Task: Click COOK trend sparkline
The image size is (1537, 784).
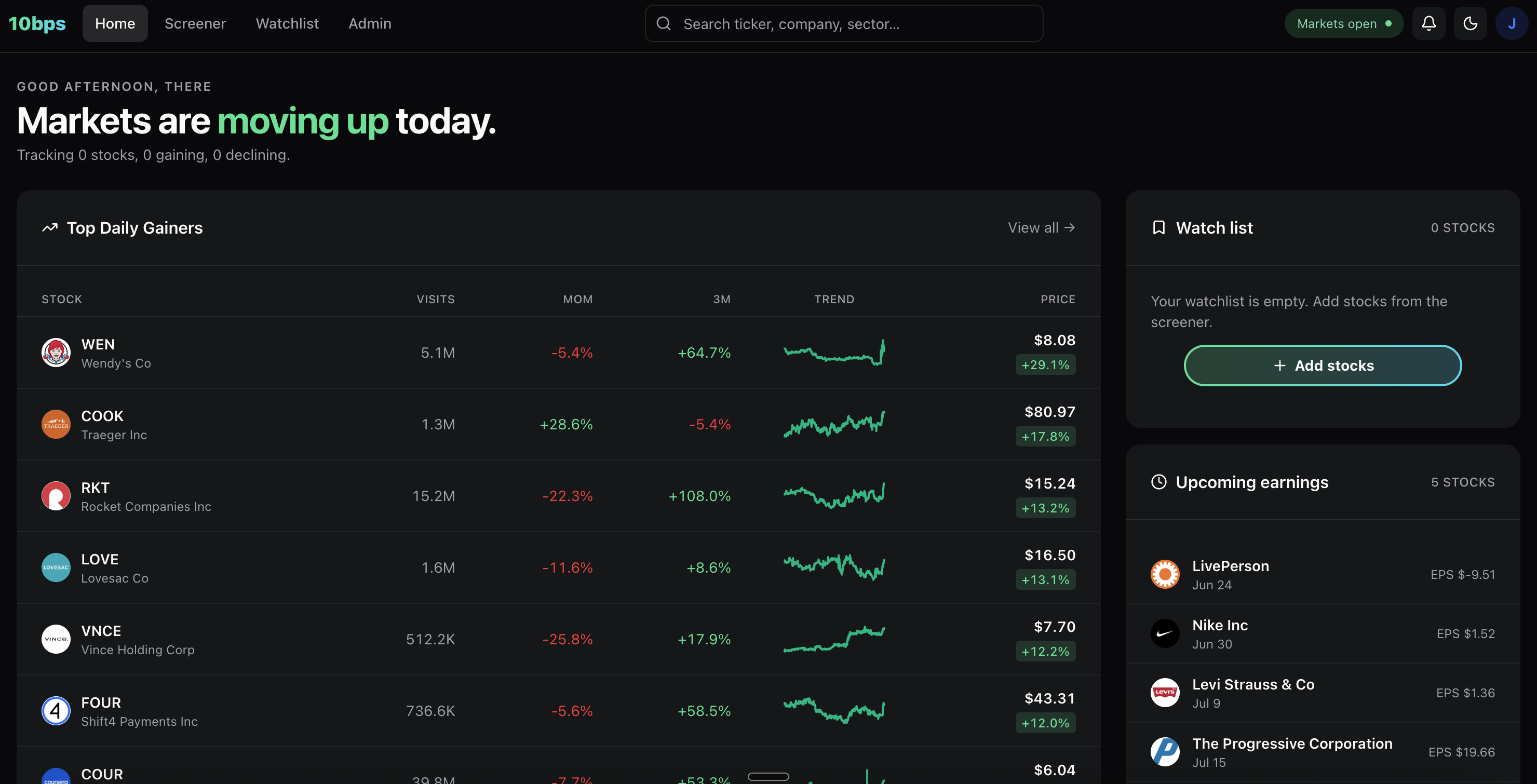Action: coord(834,424)
